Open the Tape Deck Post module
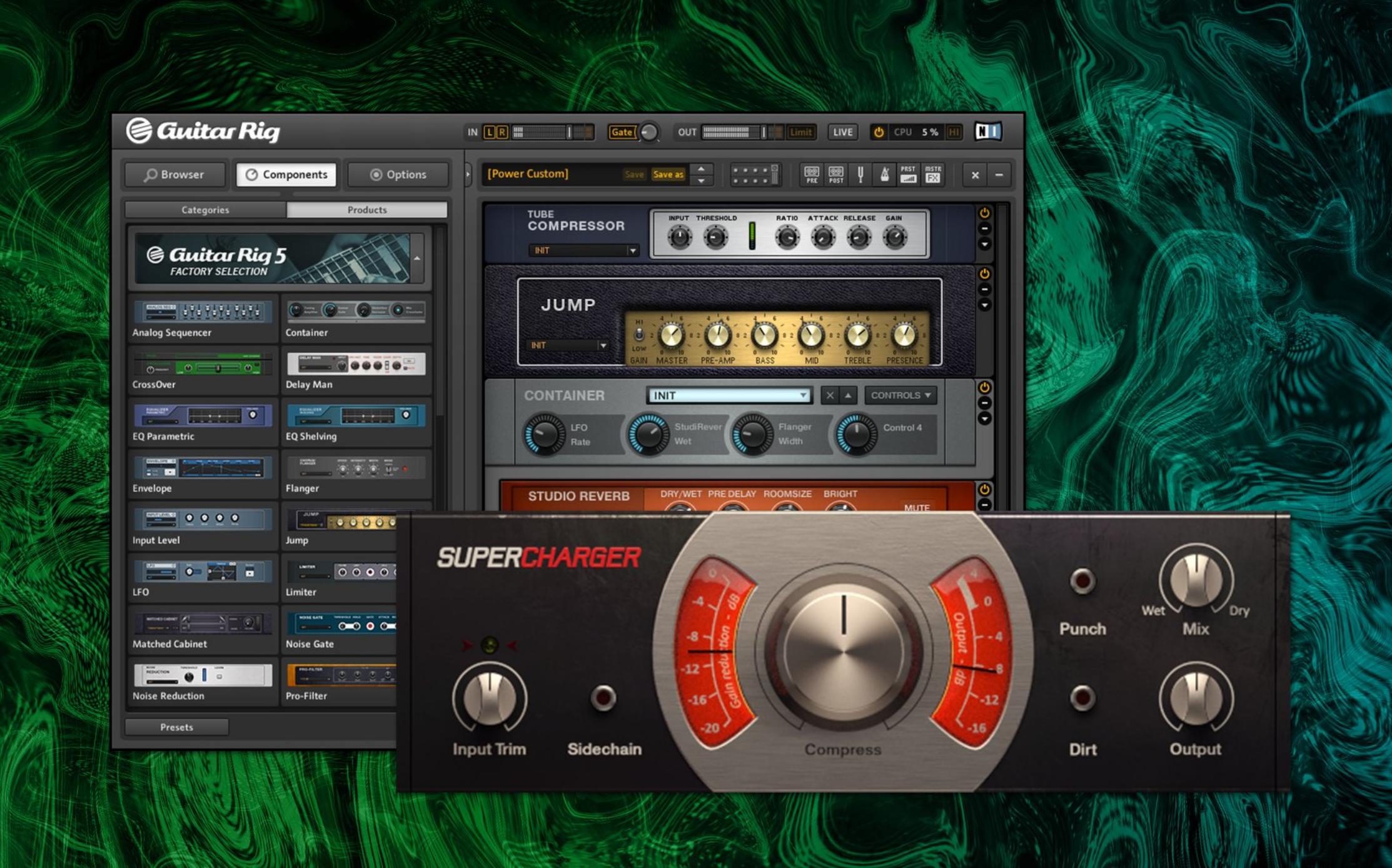 coord(836,174)
